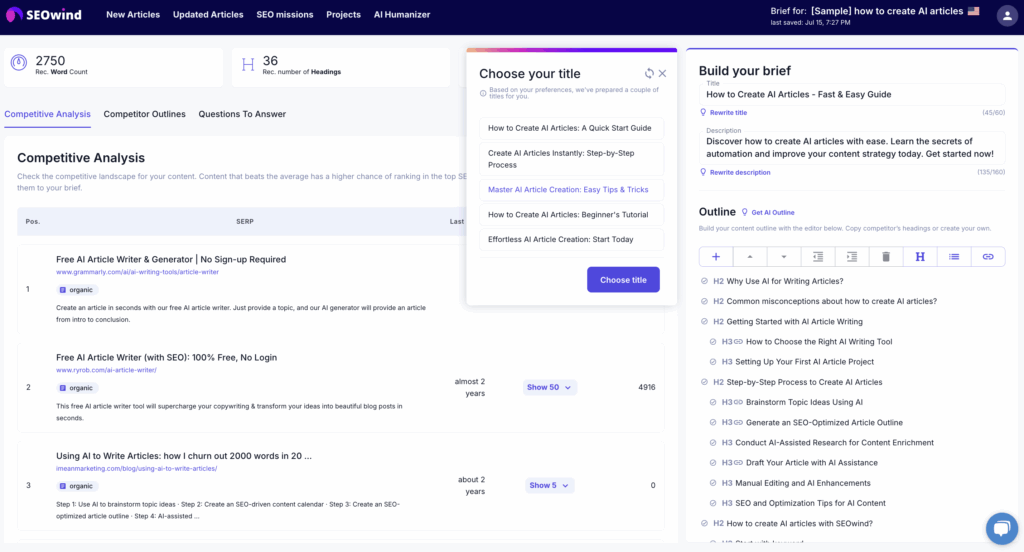Click the brief Title input field
Viewport: 1024px width, 552px height.
pyautogui.click(x=852, y=94)
